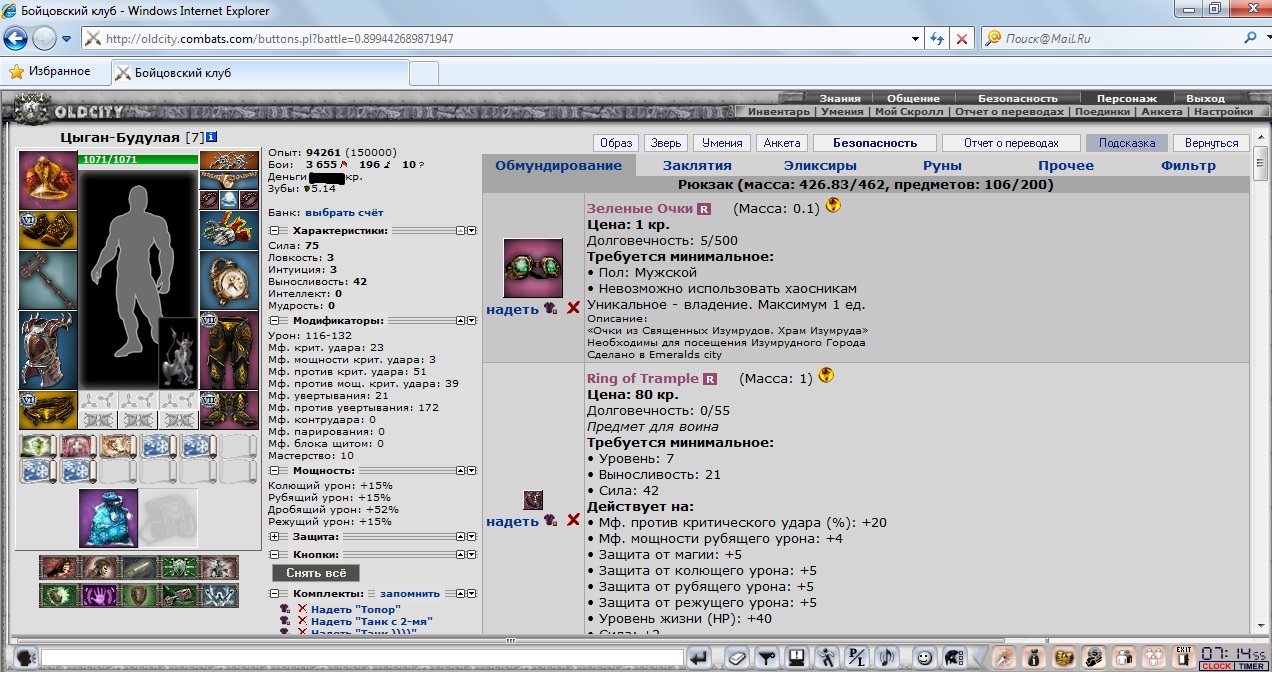1272x674 pixels.
Task: Click the running man icon in the bottom bar
Action: [x=827, y=658]
